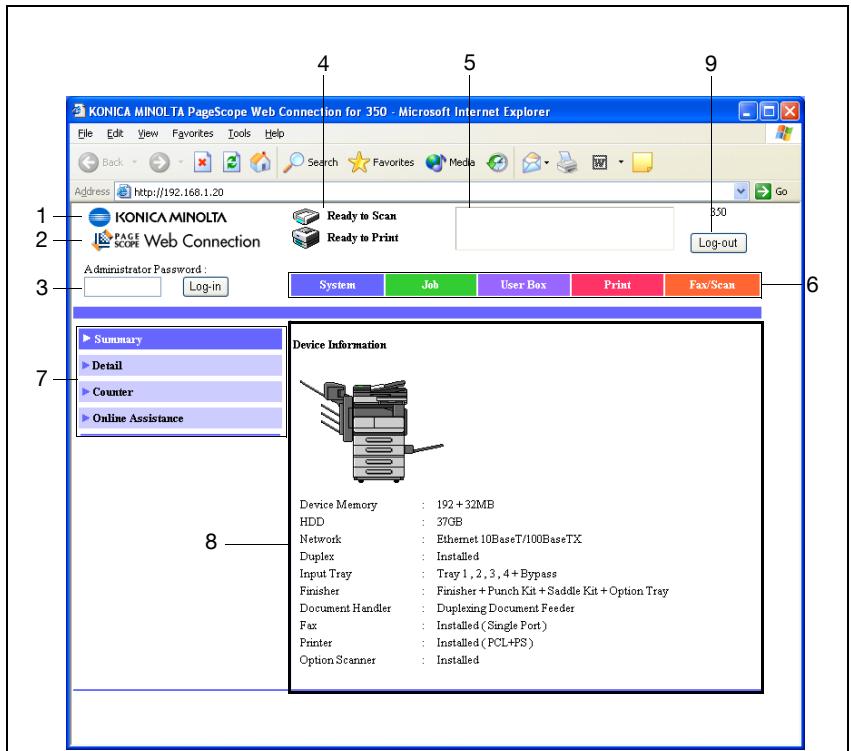Image resolution: width=851 pixels, height=751 pixels.
Task: Open Favorites via the star icon
Action: click(358, 162)
